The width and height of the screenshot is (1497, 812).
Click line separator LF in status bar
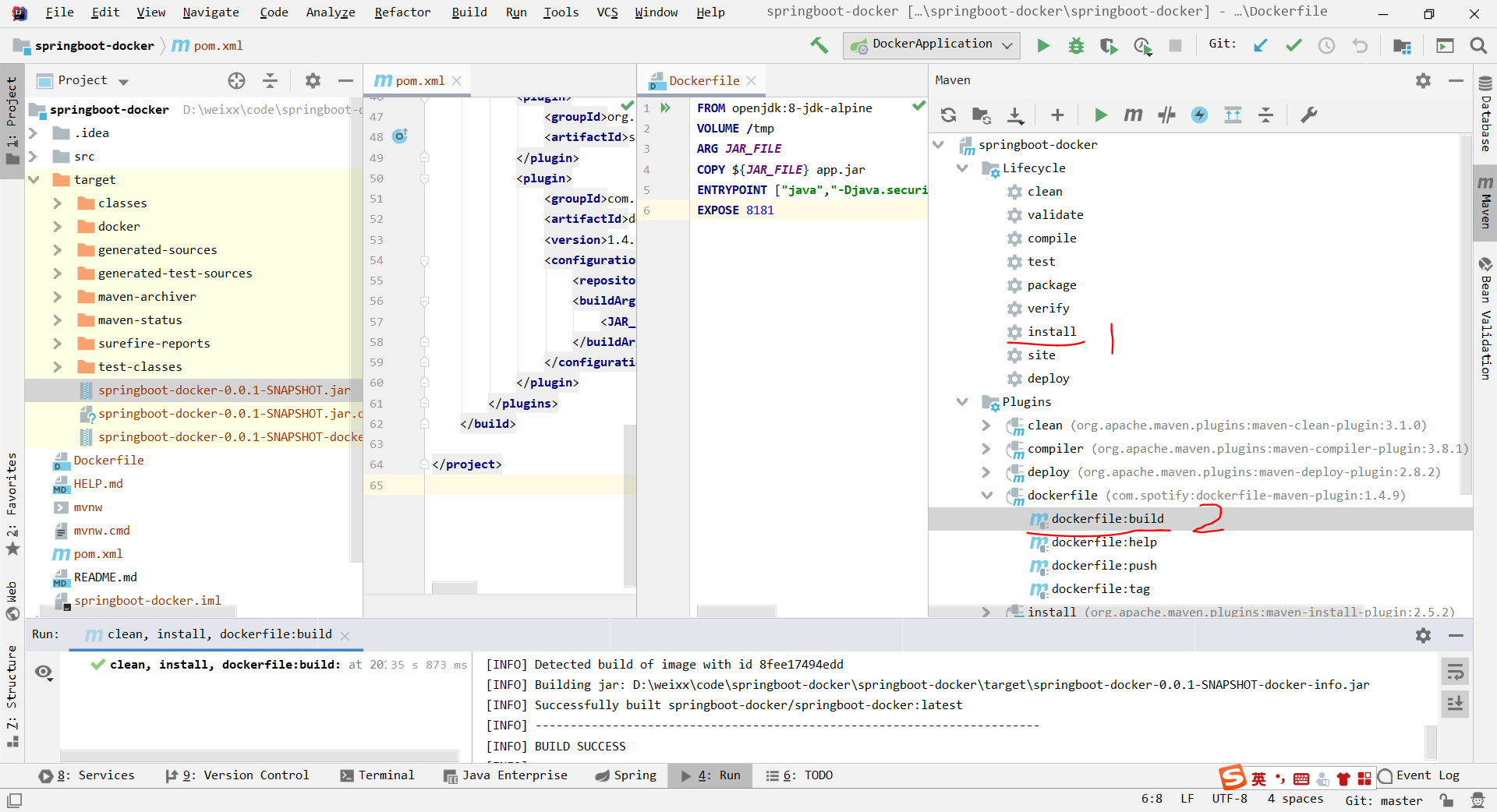coord(1187,799)
